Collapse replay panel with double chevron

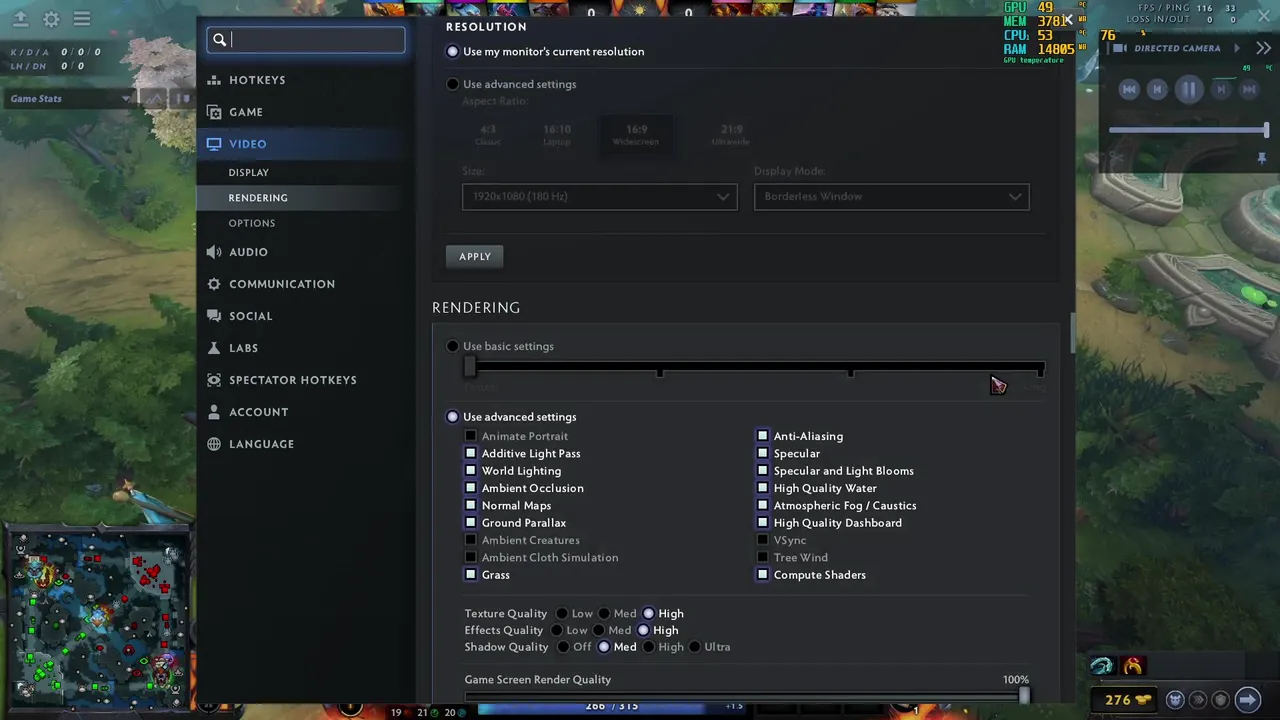[x=1263, y=48]
